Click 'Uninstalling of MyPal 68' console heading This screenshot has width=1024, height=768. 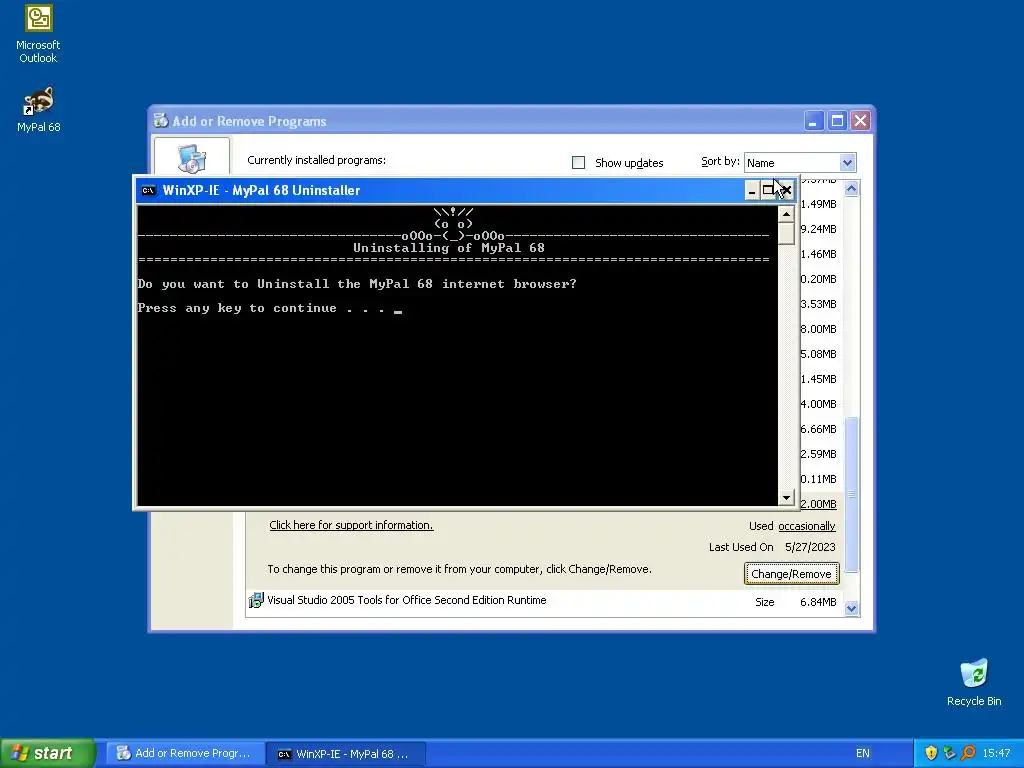coord(449,248)
